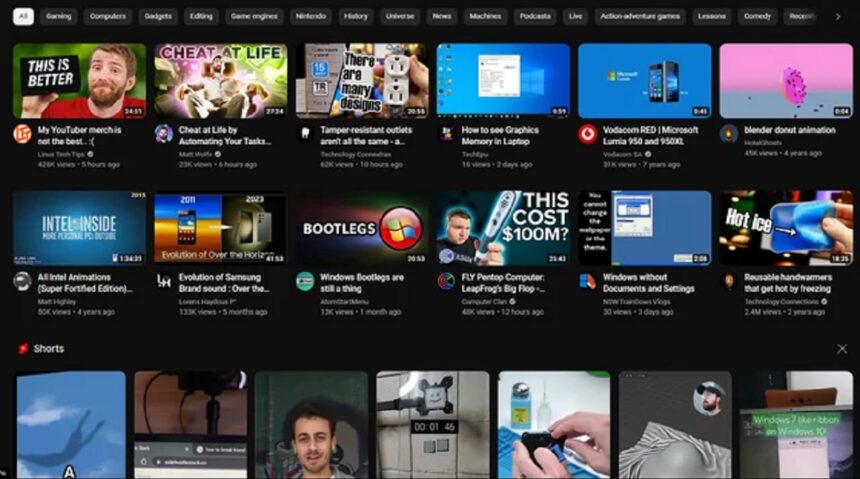Play 'You cannot change the wallpaper' thumbnail
This screenshot has height=479, width=860.
tap(644, 228)
